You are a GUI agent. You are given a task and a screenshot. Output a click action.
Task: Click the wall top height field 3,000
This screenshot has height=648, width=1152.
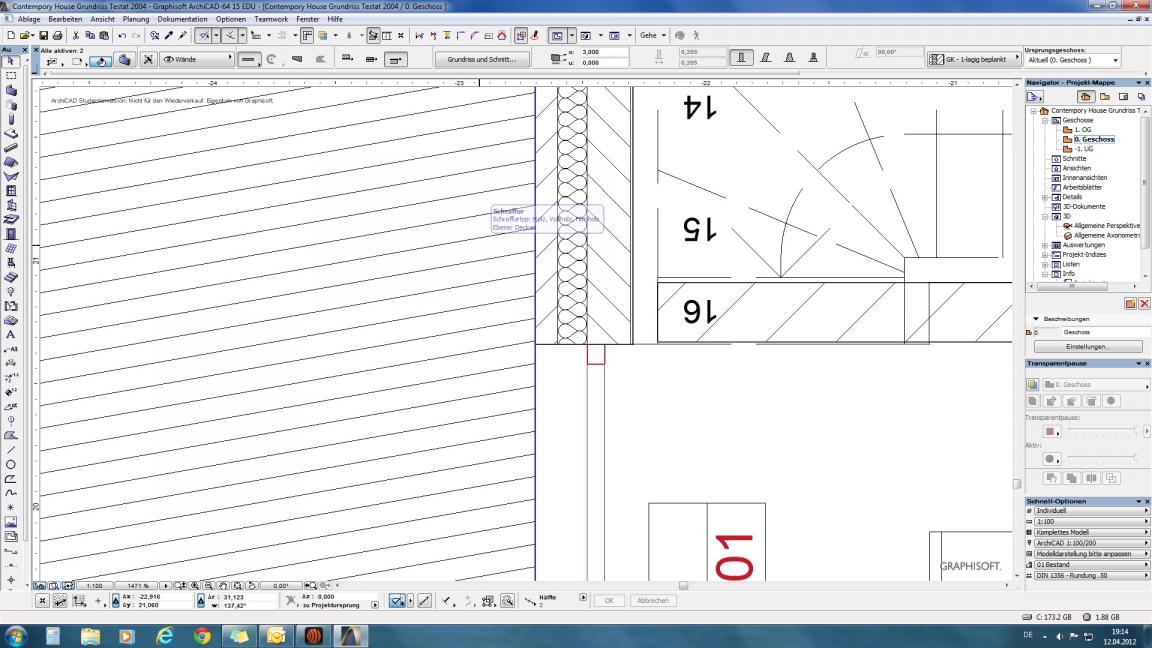tap(604, 52)
